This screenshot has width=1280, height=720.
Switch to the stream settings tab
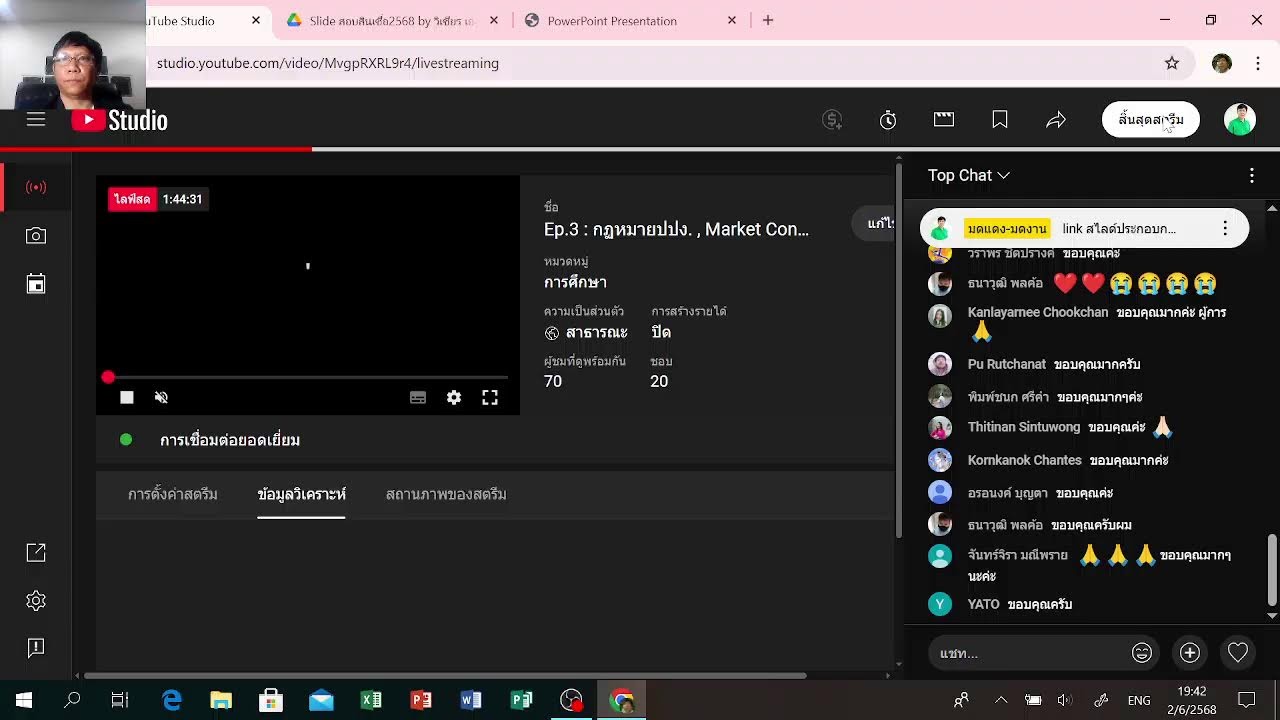pos(173,494)
